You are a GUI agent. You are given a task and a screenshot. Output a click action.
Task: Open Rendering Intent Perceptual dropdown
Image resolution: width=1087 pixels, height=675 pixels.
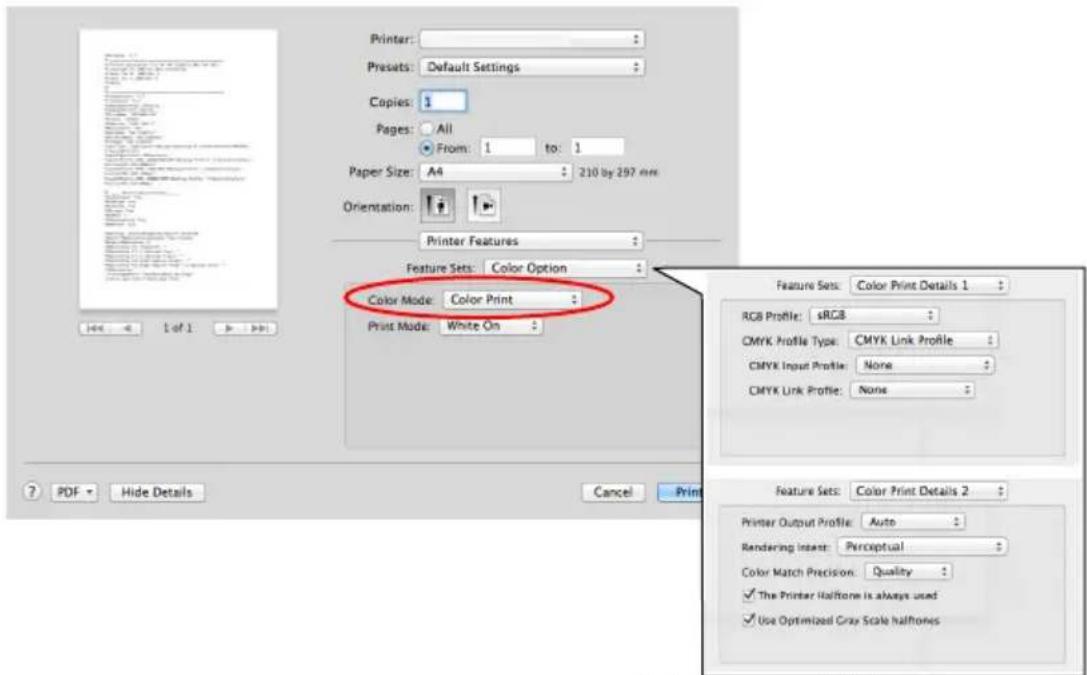[x=921, y=546]
